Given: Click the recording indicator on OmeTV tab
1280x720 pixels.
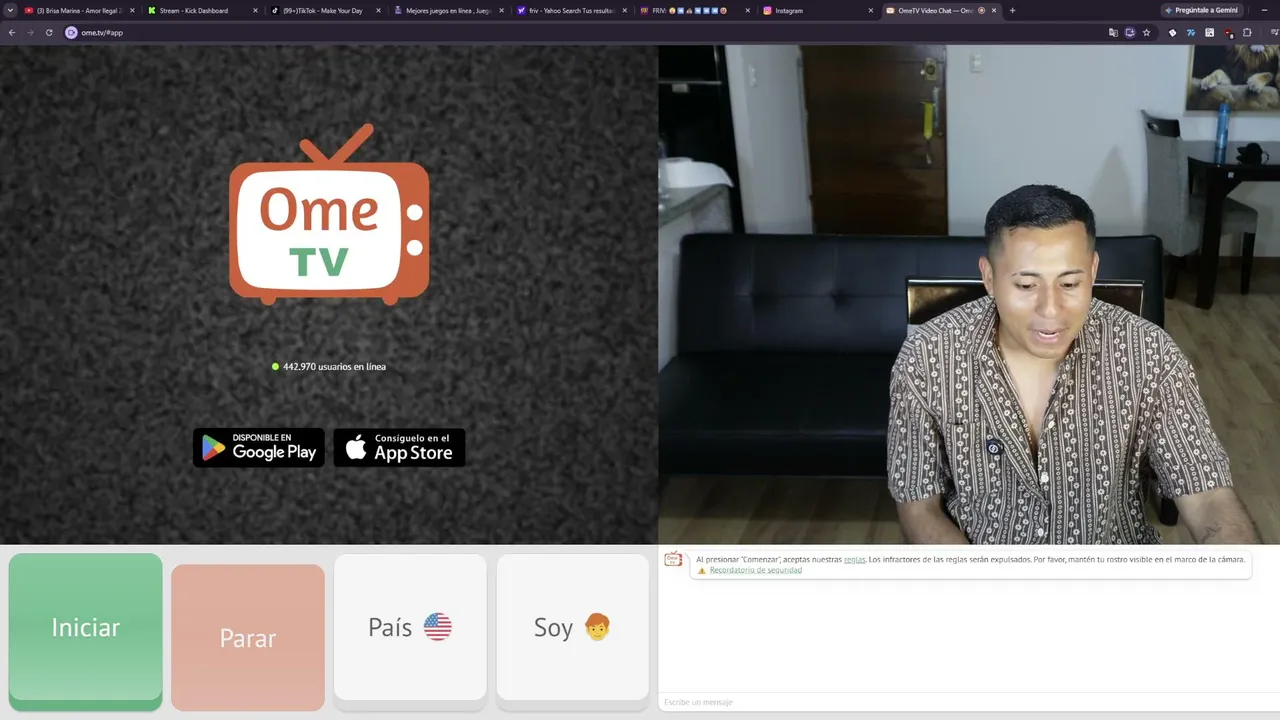Looking at the screenshot, I should click(981, 10).
